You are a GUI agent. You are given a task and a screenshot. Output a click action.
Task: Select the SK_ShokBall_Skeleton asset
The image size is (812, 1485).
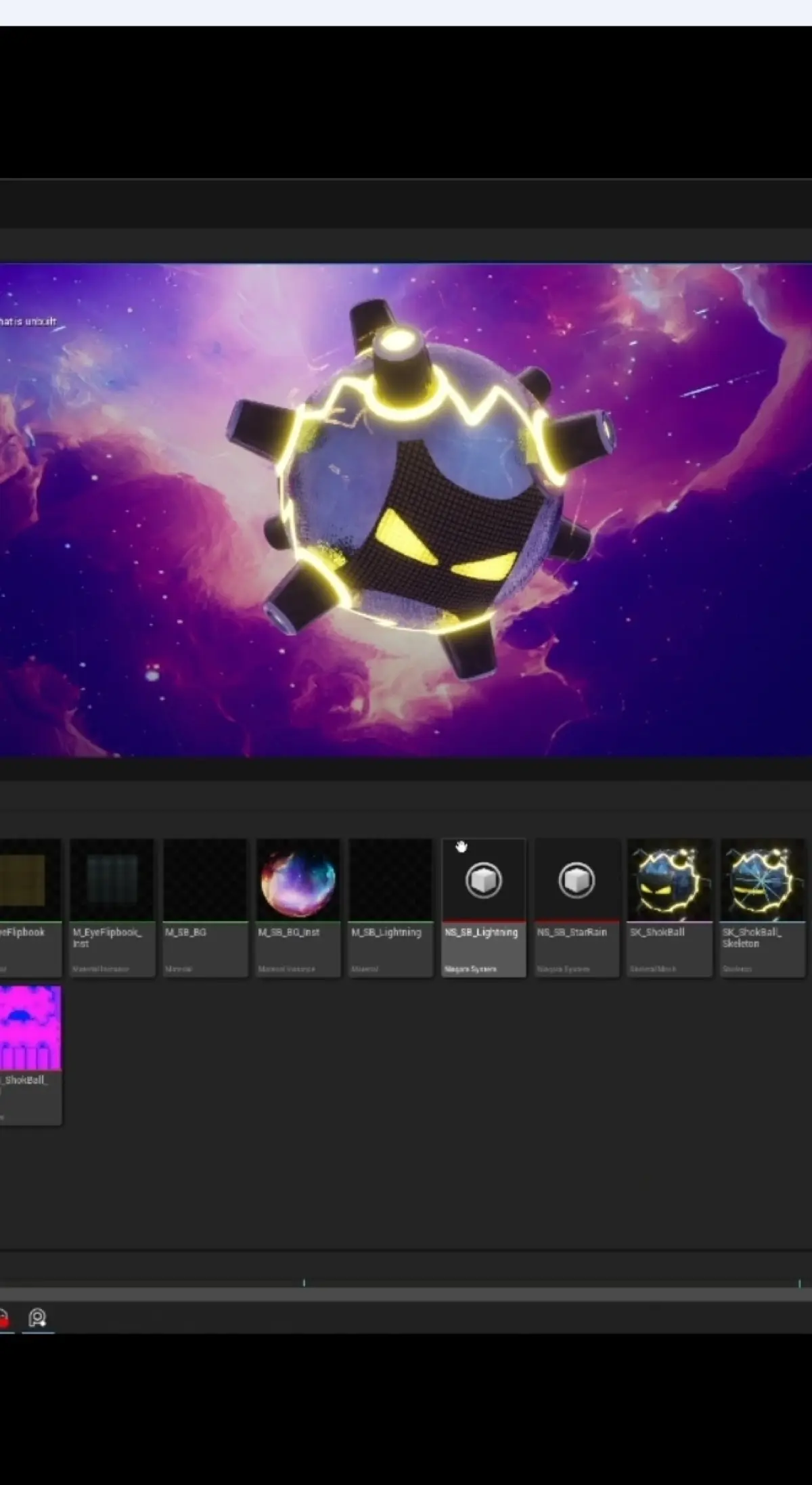(763, 907)
